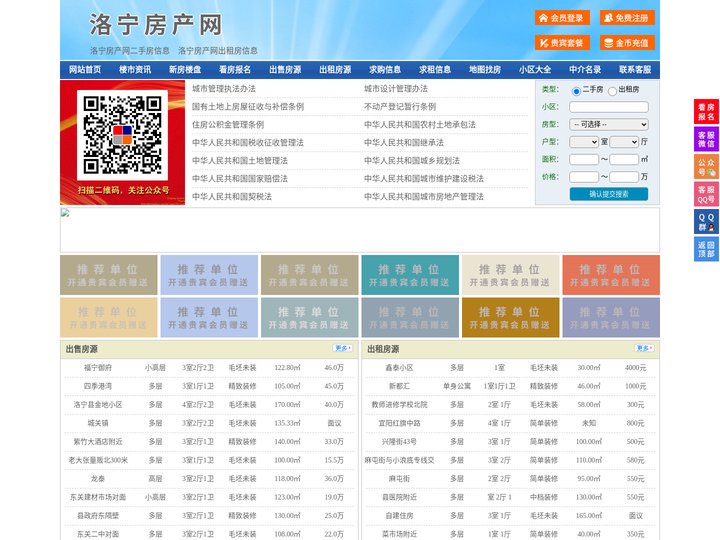Image resolution: width=720 pixels, height=540 pixels.
Task: Select the 二手房 radio button
Action: tap(576, 91)
